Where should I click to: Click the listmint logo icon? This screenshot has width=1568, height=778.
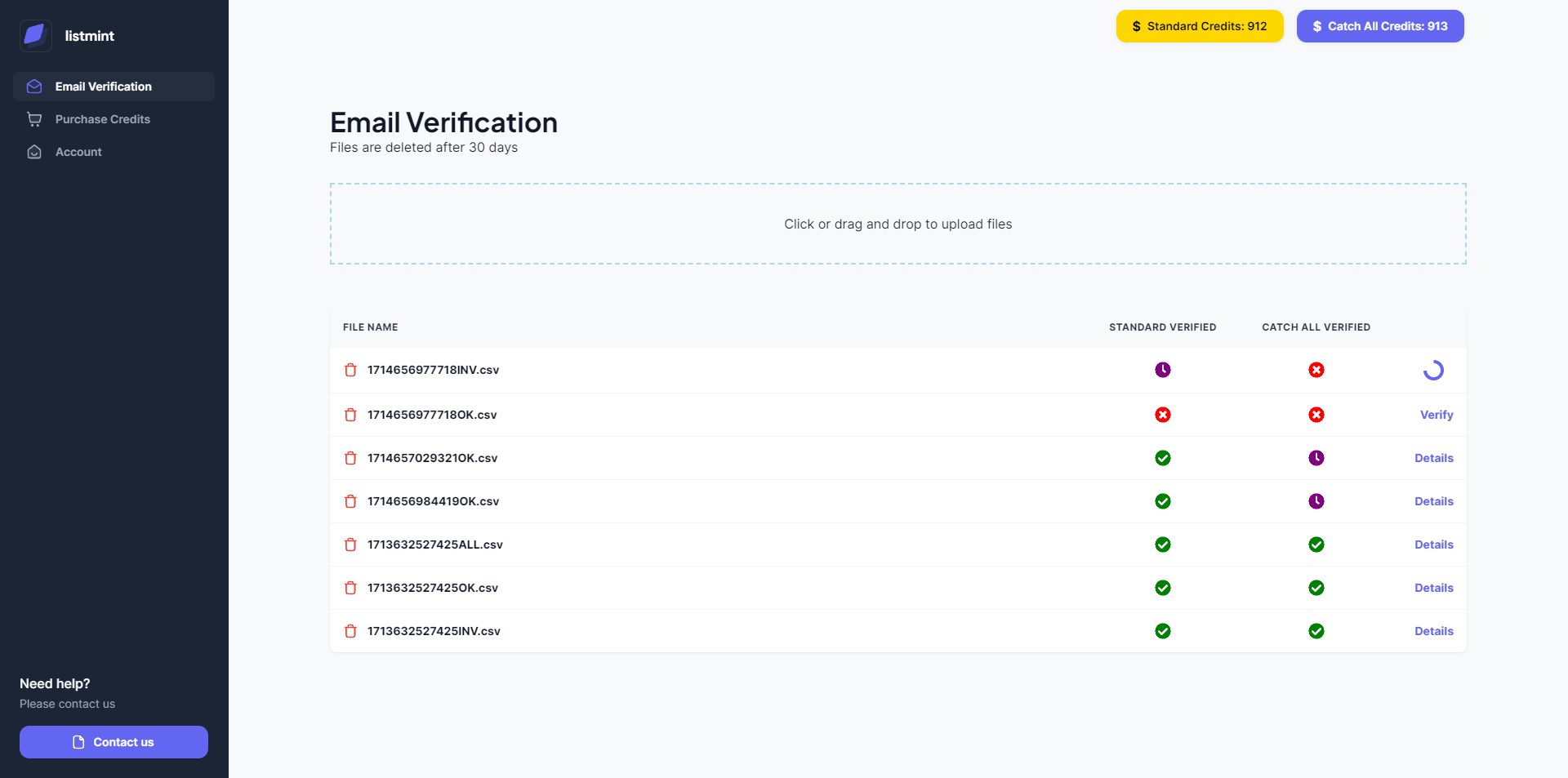35,36
